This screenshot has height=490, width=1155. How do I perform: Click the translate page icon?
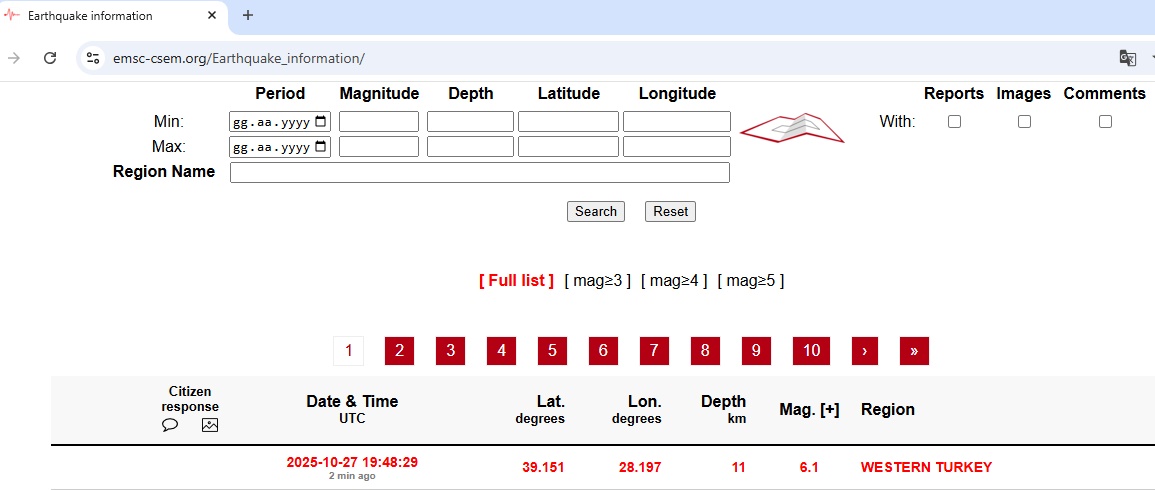[x=1128, y=58]
